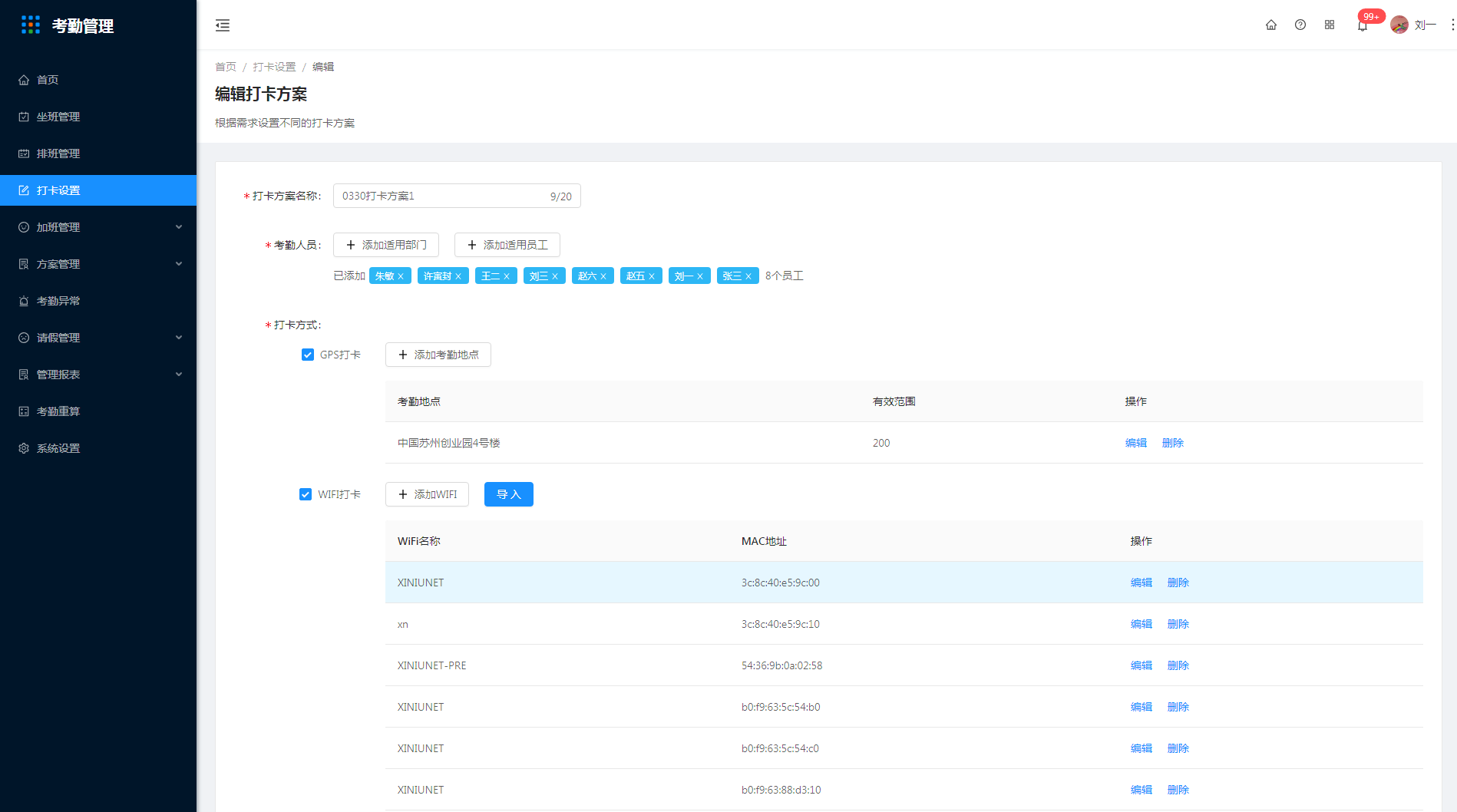This screenshot has height=812, width=1457.
Task: Remove employee 许宙封 tag
Action: (x=458, y=276)
